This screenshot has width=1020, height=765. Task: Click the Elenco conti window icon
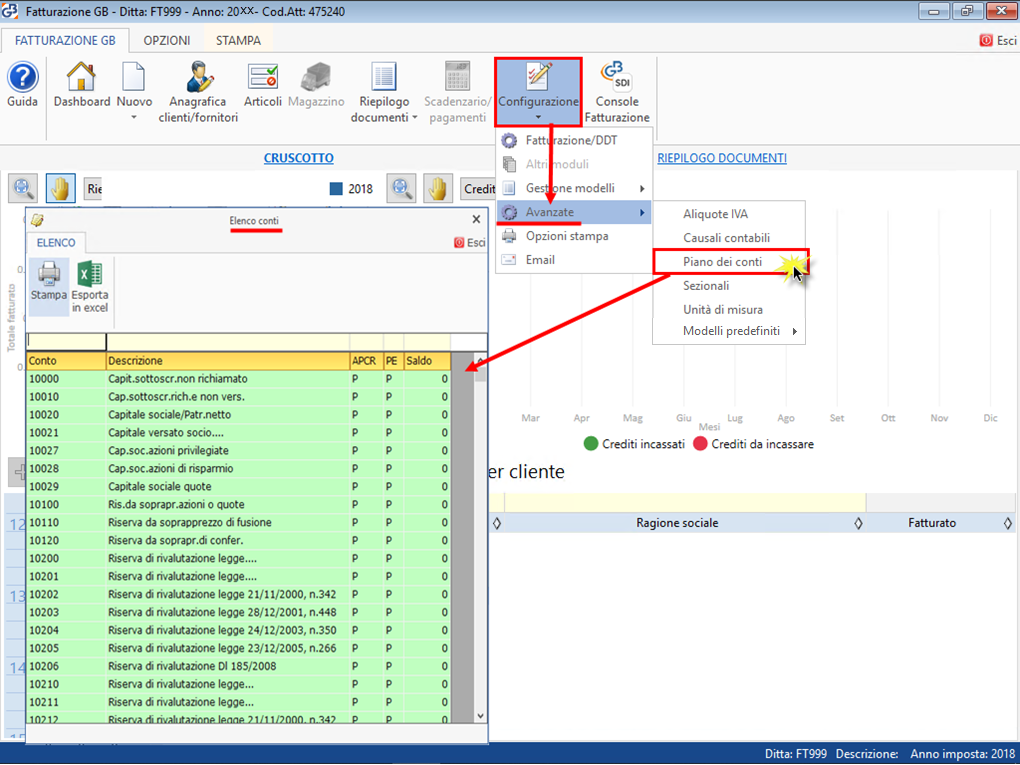(37, 220)
